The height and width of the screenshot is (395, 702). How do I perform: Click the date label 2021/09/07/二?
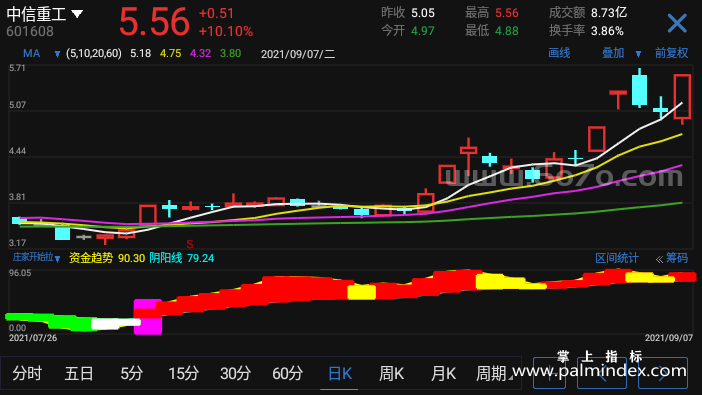click(x=298, y=54)
